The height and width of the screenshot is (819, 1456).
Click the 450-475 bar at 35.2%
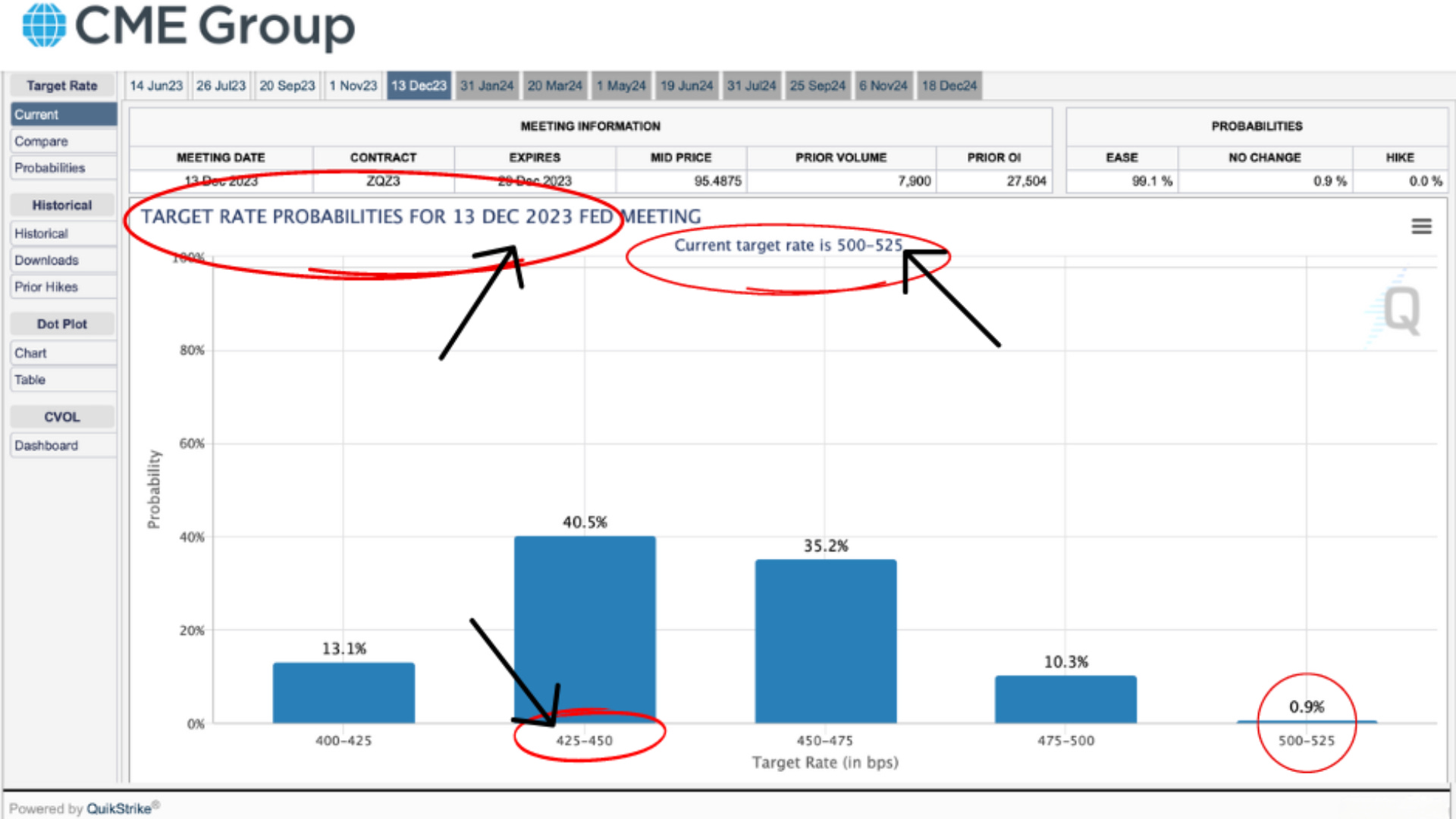(x=825, y=641)
